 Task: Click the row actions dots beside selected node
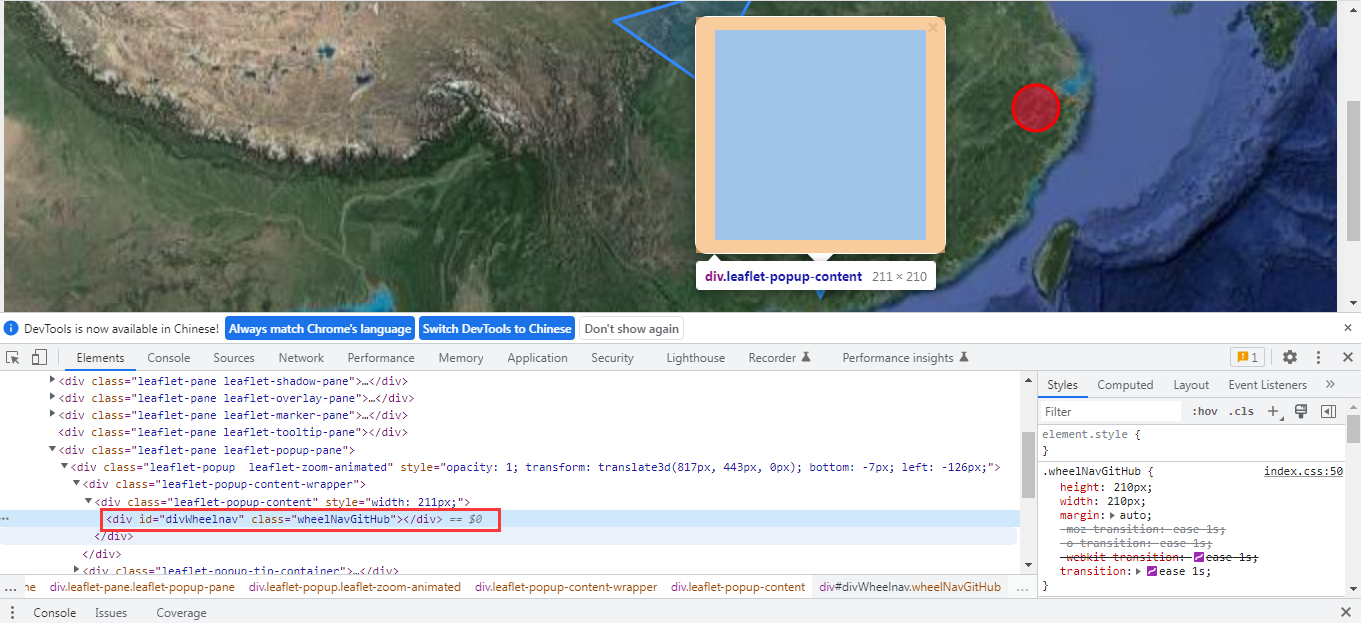(6, 519)
